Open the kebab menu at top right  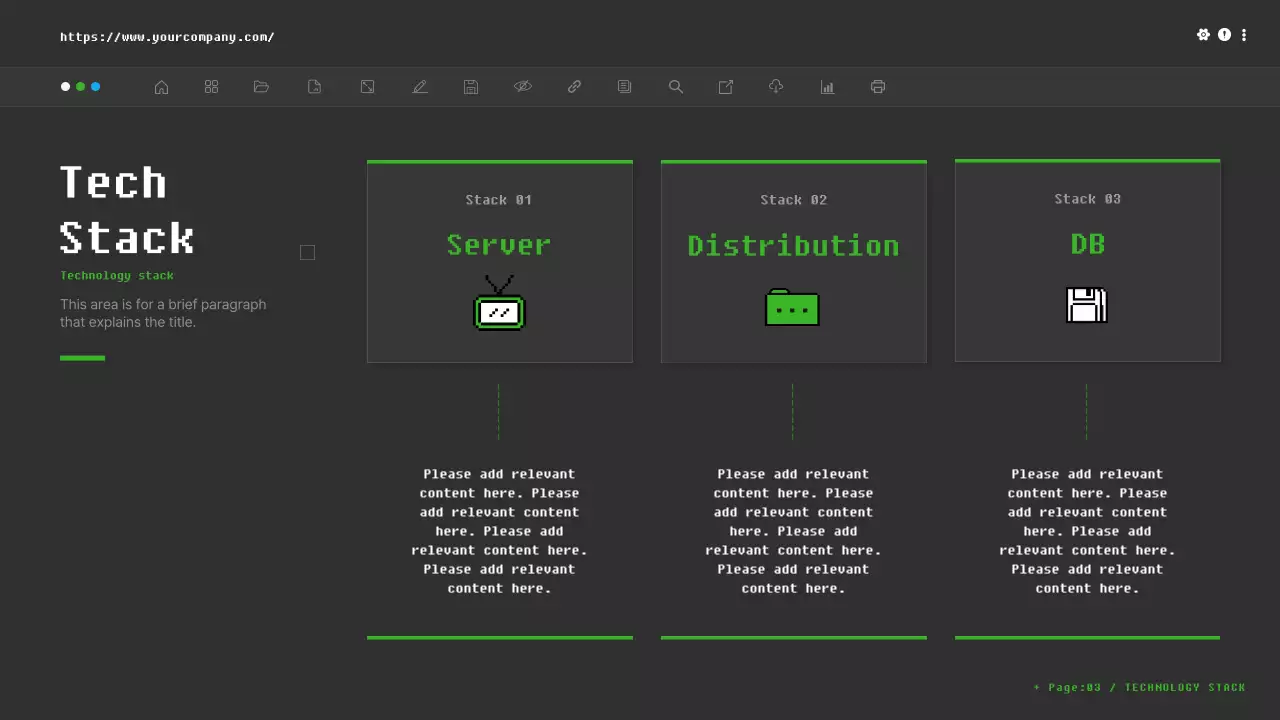(1244, 34)
